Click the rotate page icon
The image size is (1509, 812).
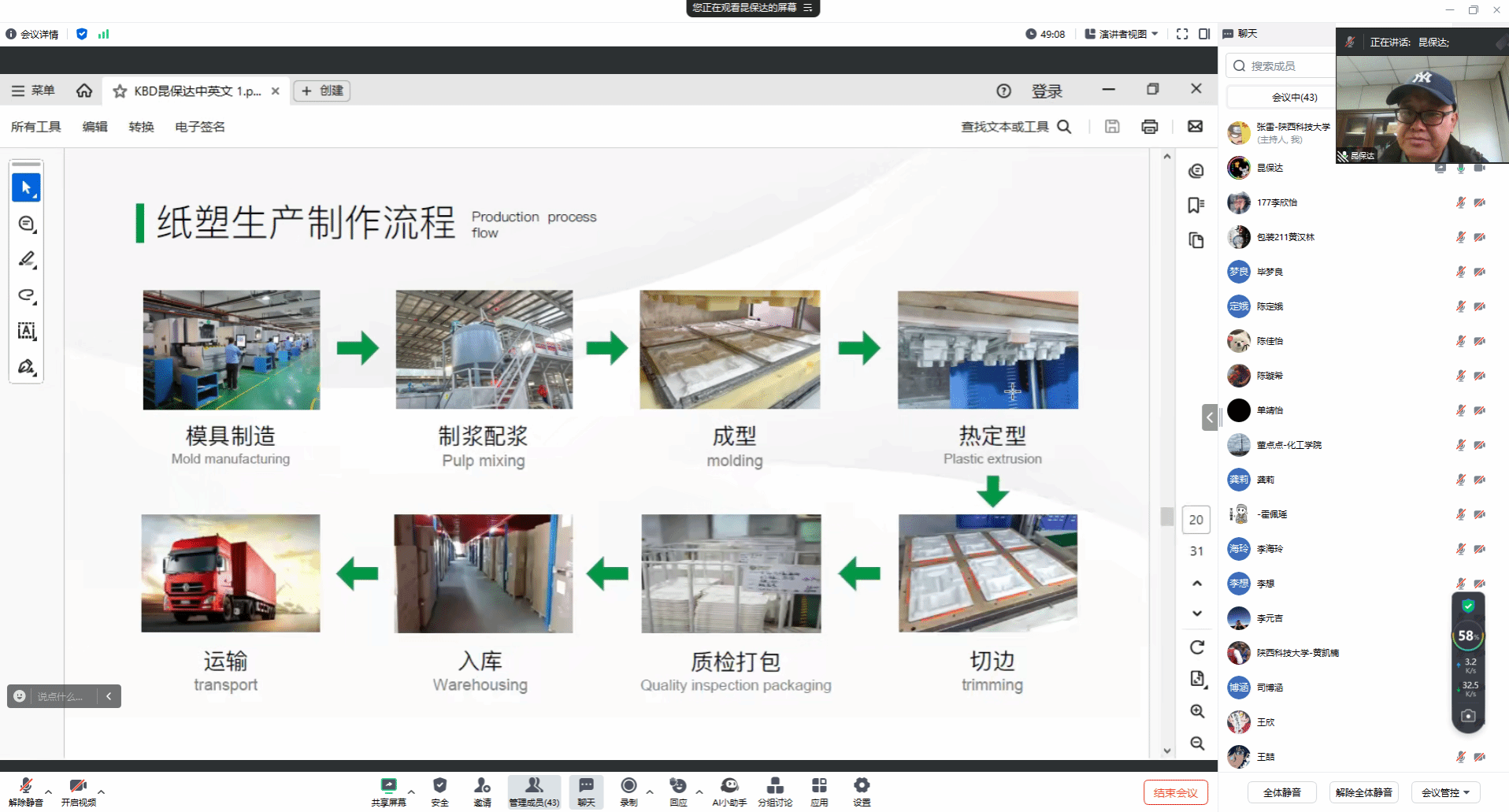pyautogui.click(x=1197, y=647)
